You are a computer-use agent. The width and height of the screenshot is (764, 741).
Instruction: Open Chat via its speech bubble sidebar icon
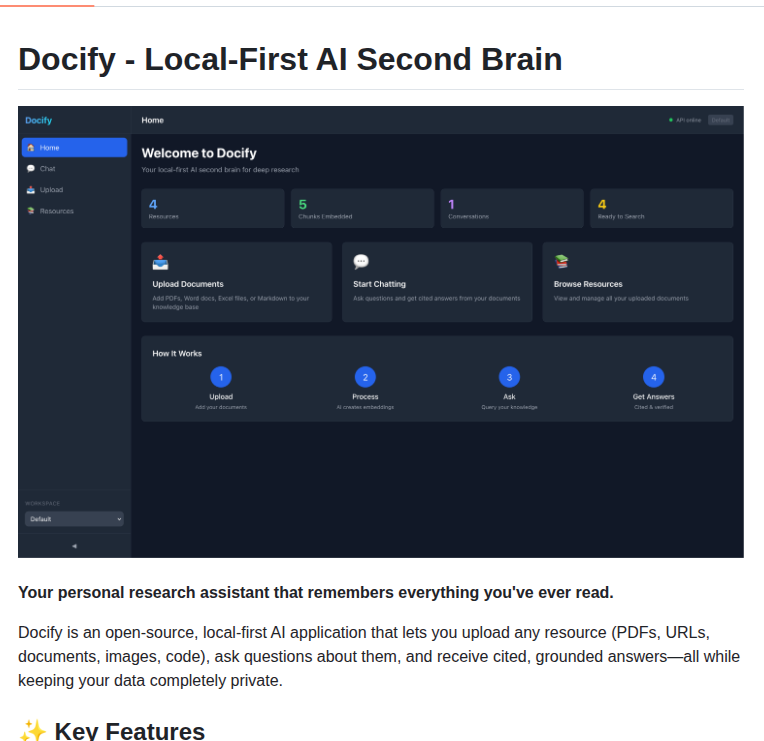31,169
